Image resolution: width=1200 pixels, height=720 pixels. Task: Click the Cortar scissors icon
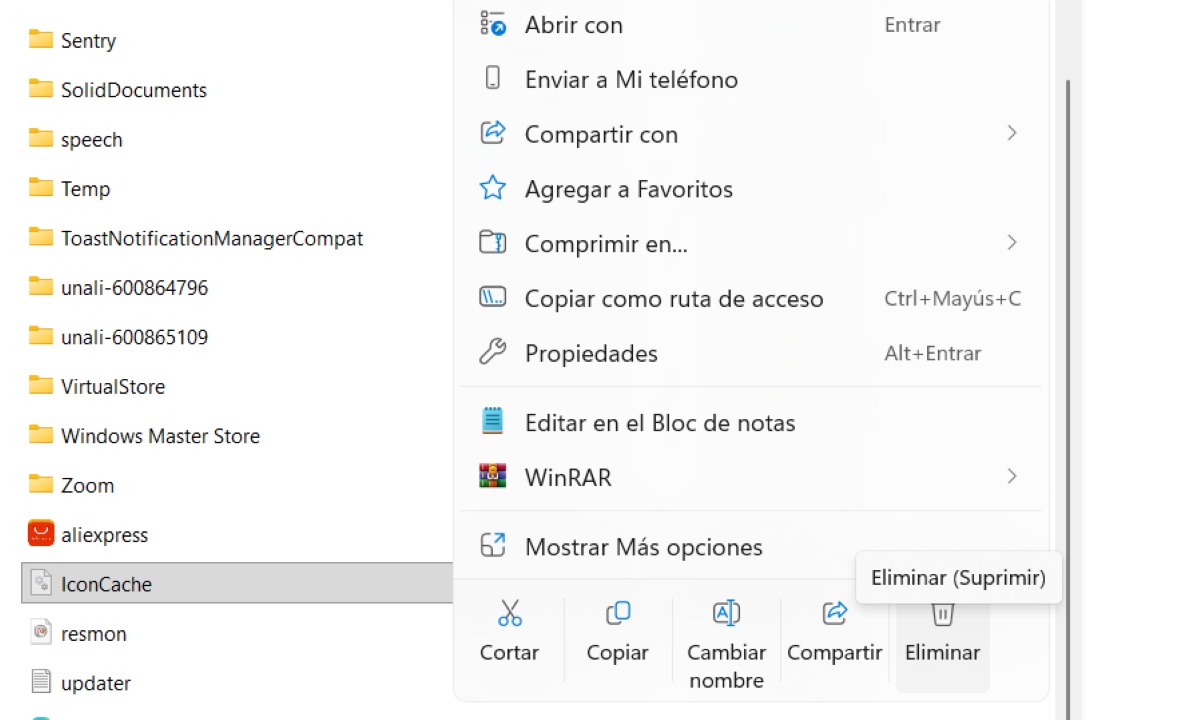510,613
